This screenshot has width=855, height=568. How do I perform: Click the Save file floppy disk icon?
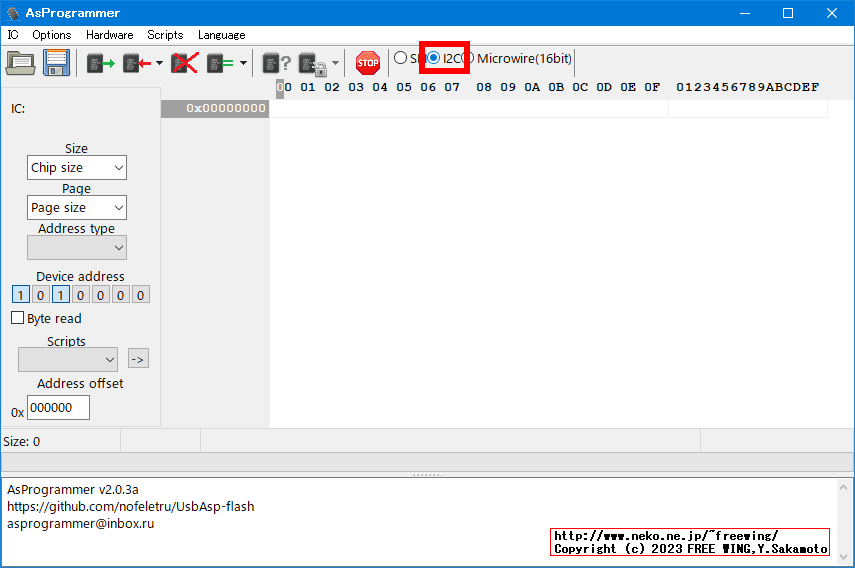tap(55, 63)
